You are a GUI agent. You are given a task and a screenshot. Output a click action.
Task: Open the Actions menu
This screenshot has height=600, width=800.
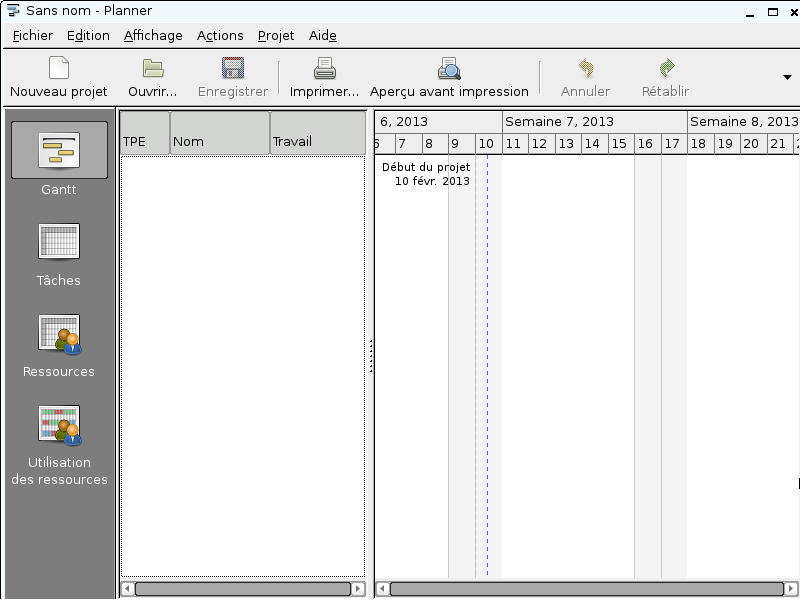coord(220,36)
